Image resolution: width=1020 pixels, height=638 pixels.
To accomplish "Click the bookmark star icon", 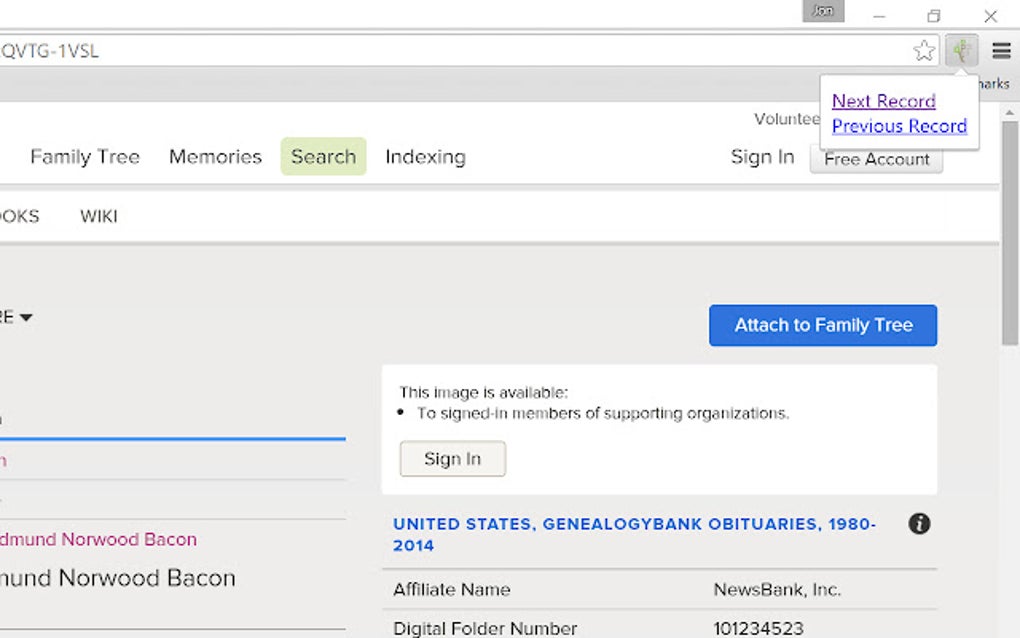I will point(924,51).
